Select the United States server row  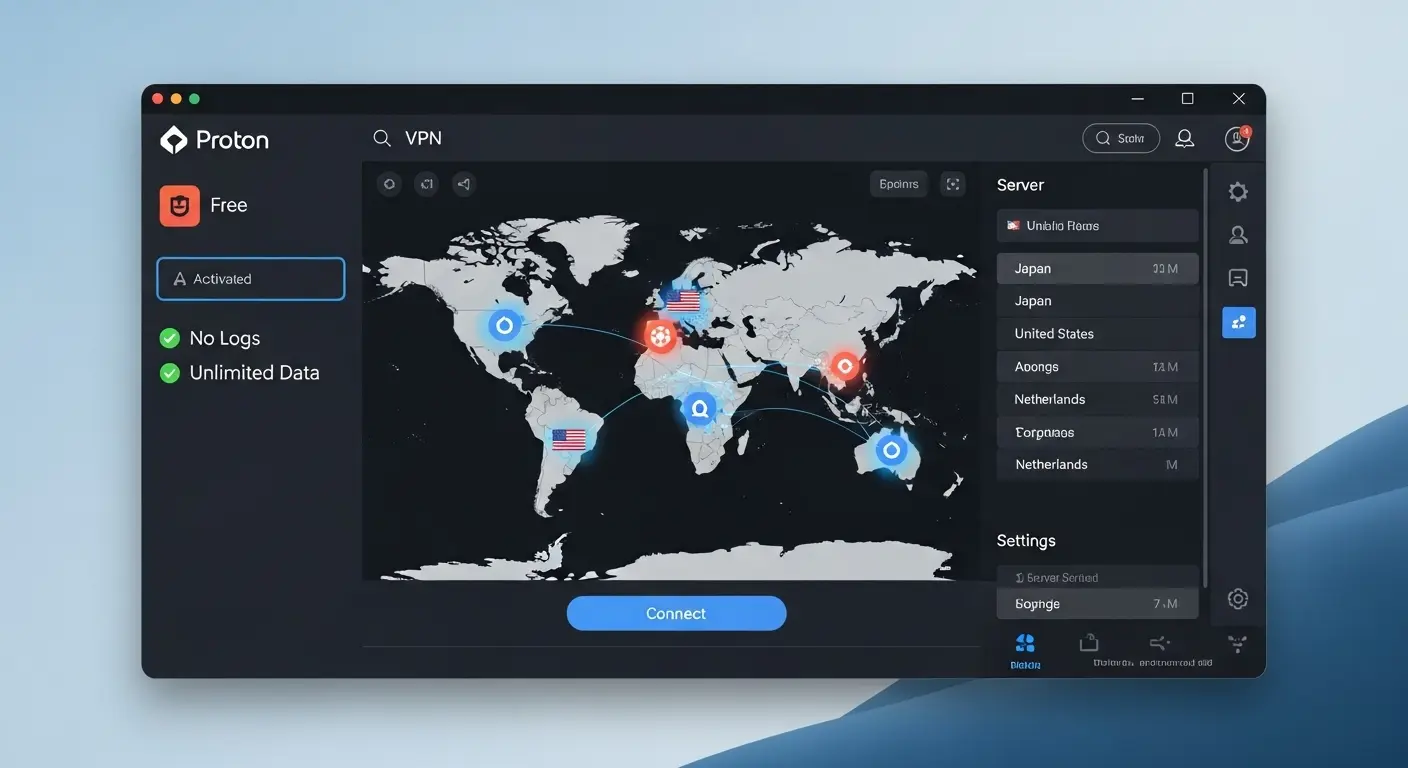tap(1097, 334)
